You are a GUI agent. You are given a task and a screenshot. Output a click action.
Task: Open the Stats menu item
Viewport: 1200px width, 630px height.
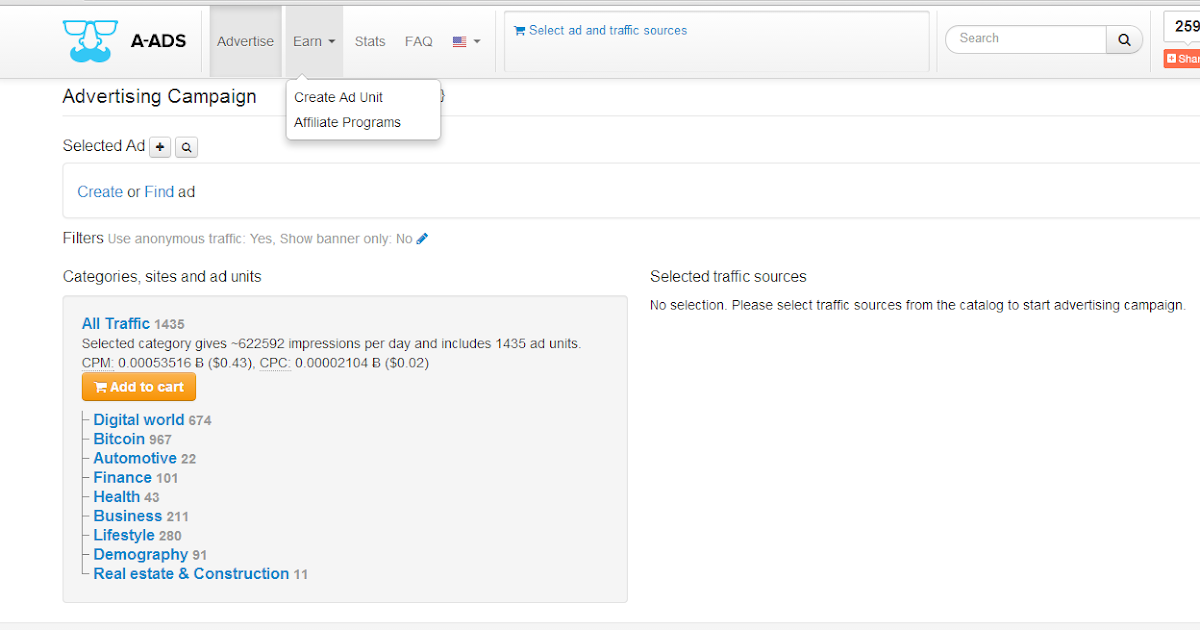pos(369,41)
